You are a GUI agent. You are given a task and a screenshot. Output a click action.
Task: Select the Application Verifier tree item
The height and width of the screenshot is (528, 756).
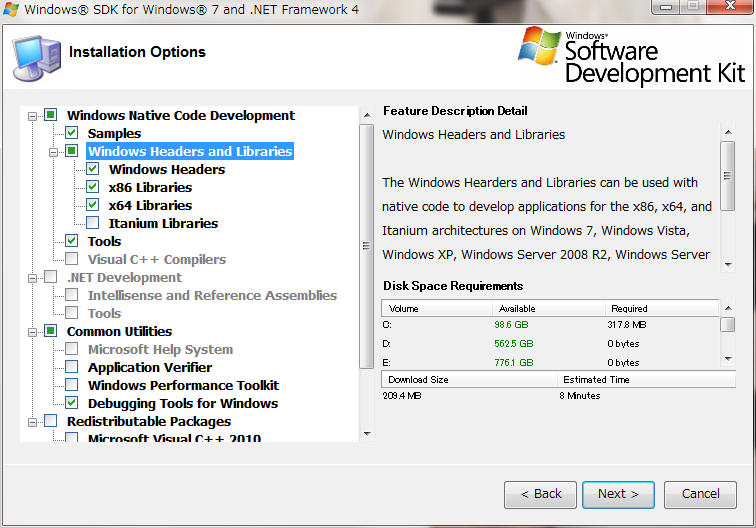click(x=150, y=367)
